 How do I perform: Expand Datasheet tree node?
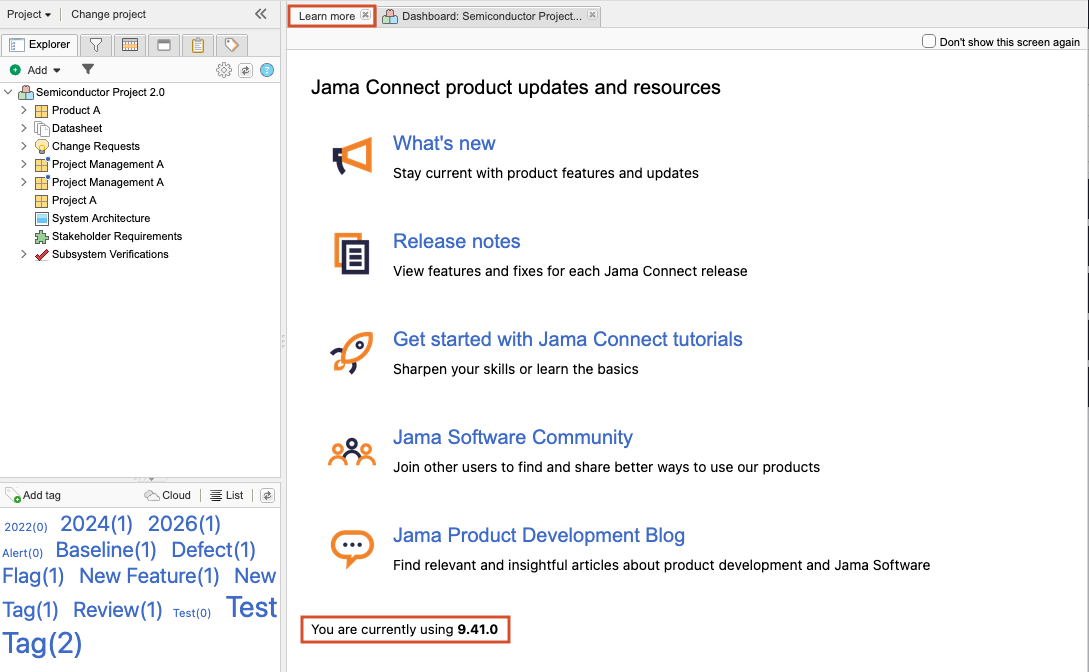[x=24, y=128]
